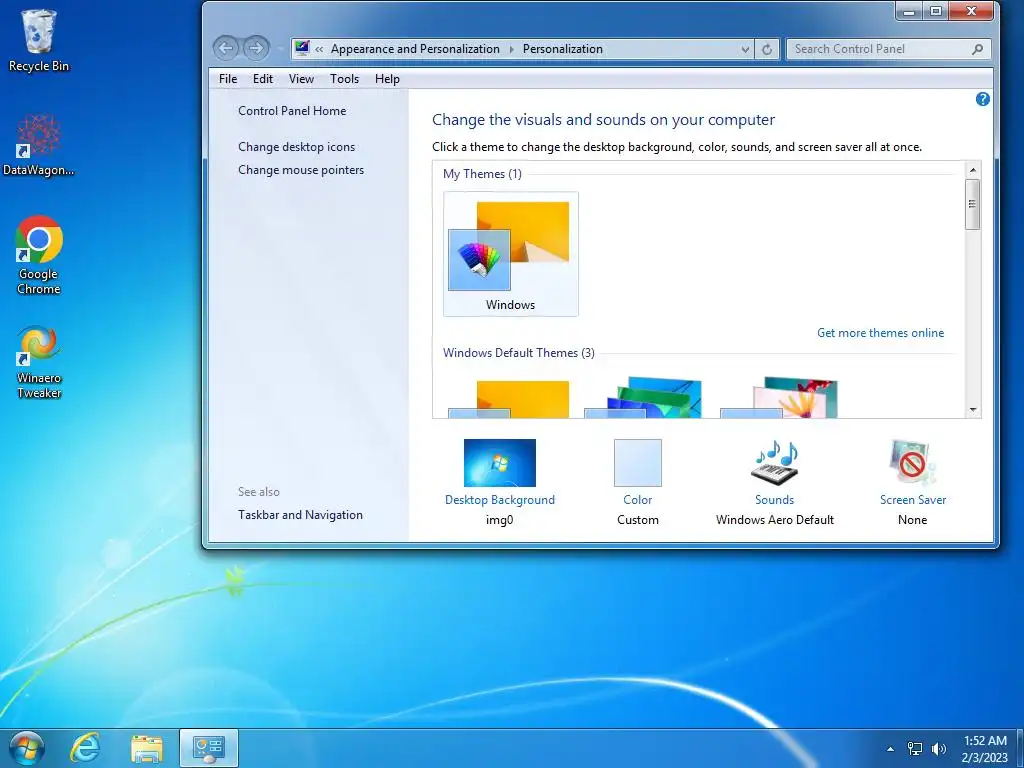The image size is (1024, 768).
Task: Open Taskbar and Navigation link
Action: point(300,515)
